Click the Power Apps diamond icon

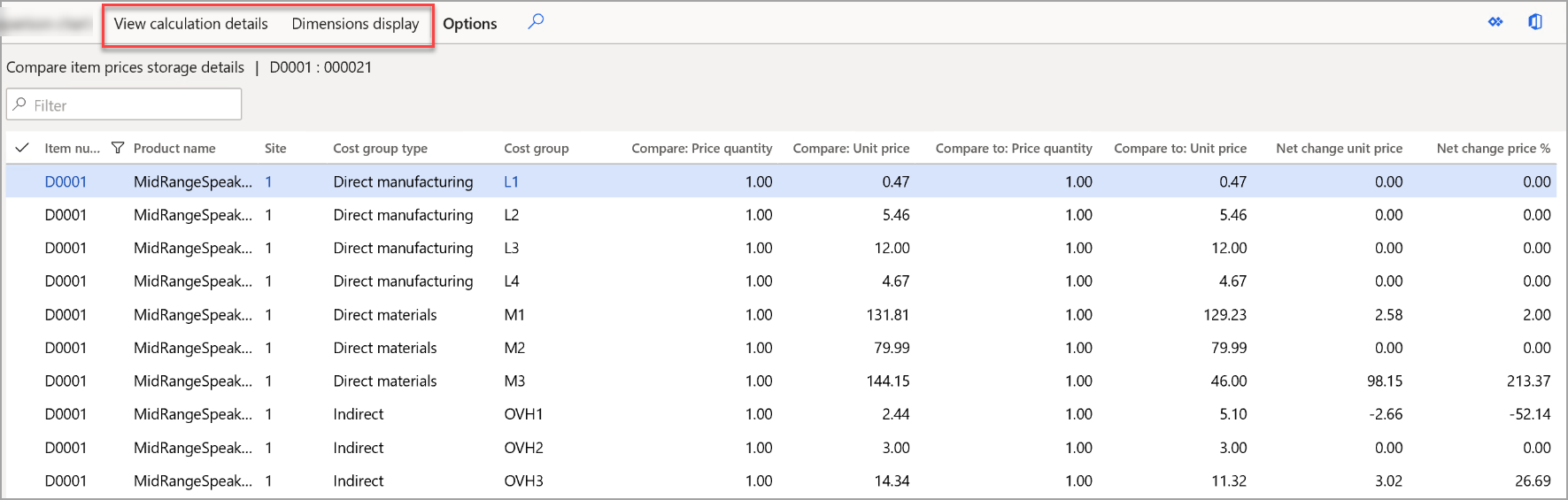click(x=1495, y=22)
